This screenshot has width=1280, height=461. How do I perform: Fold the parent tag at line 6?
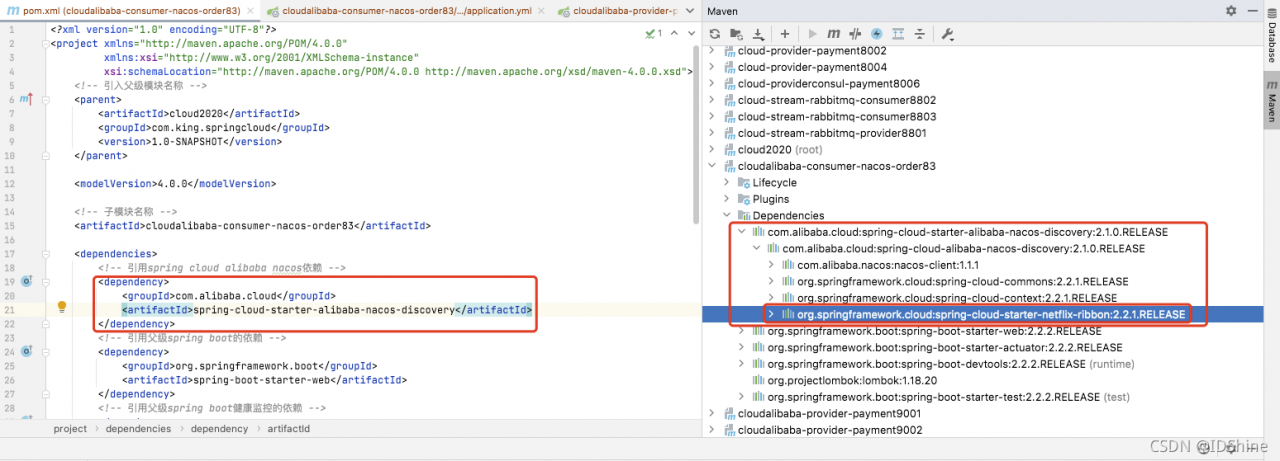coord(46,100)
